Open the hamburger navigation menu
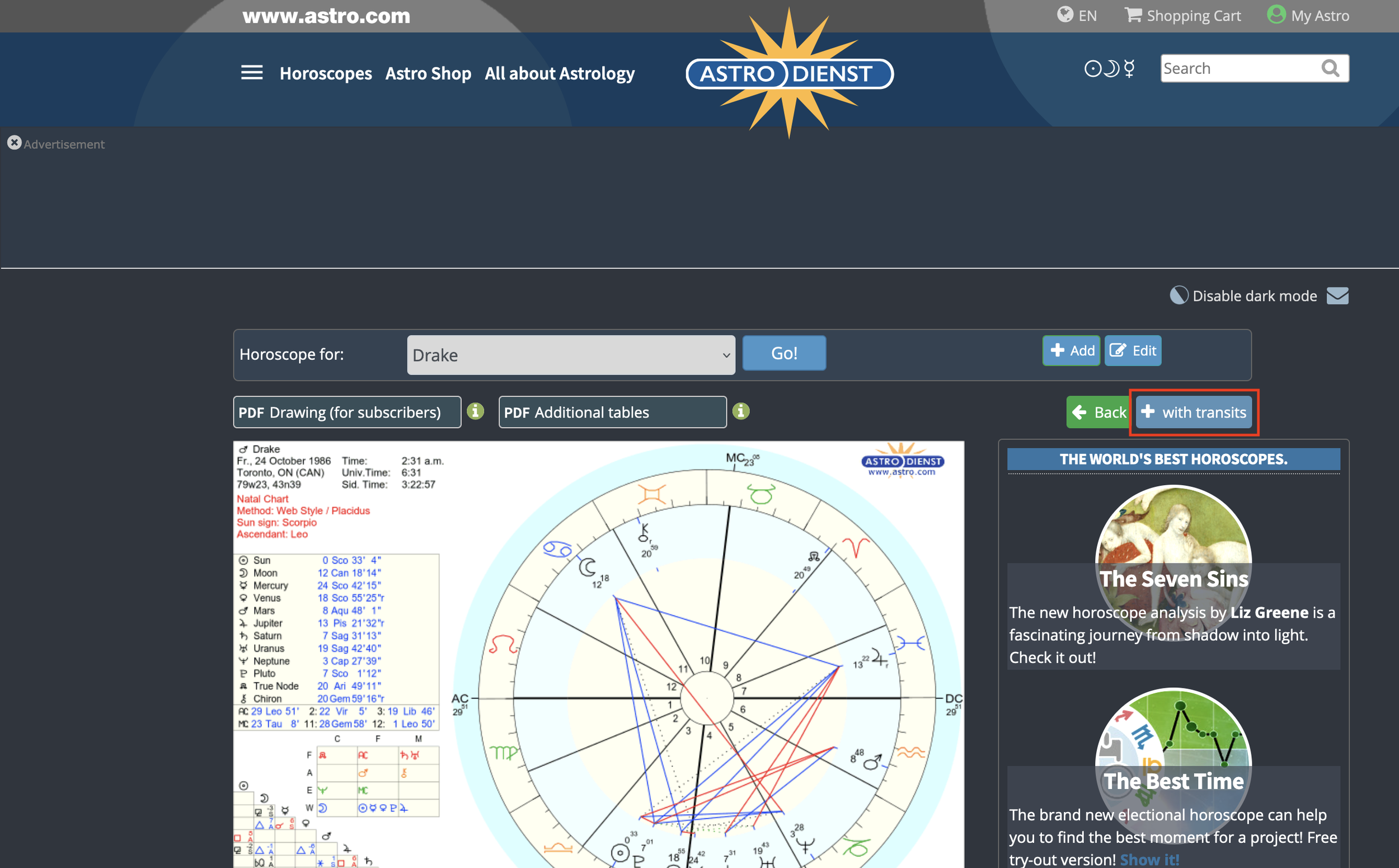Image resolution: width=1399 pixels, height=868 pixels. 251,73
